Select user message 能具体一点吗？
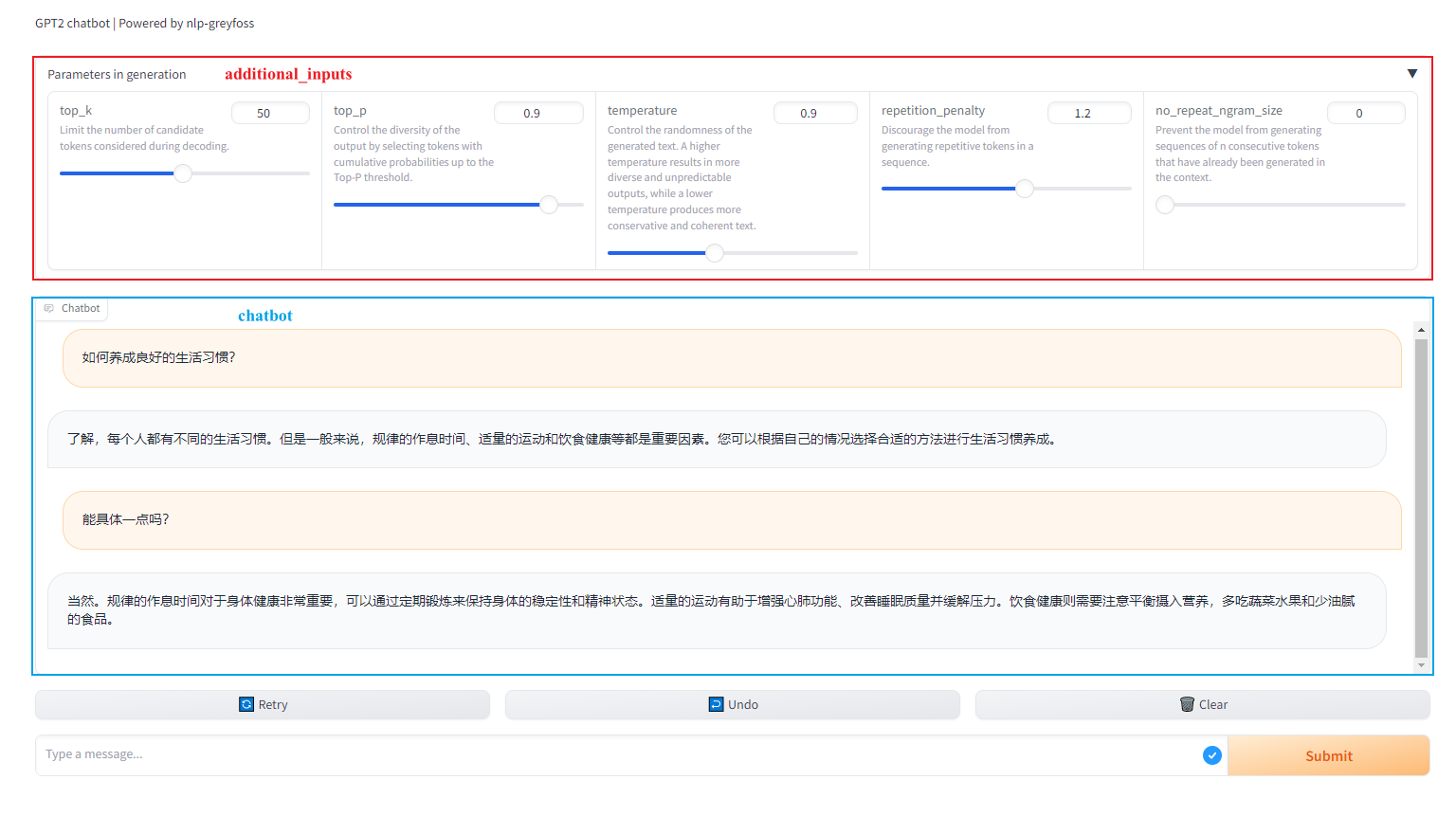This screenshot has height=816, width=1456. (x=732, y=519)
